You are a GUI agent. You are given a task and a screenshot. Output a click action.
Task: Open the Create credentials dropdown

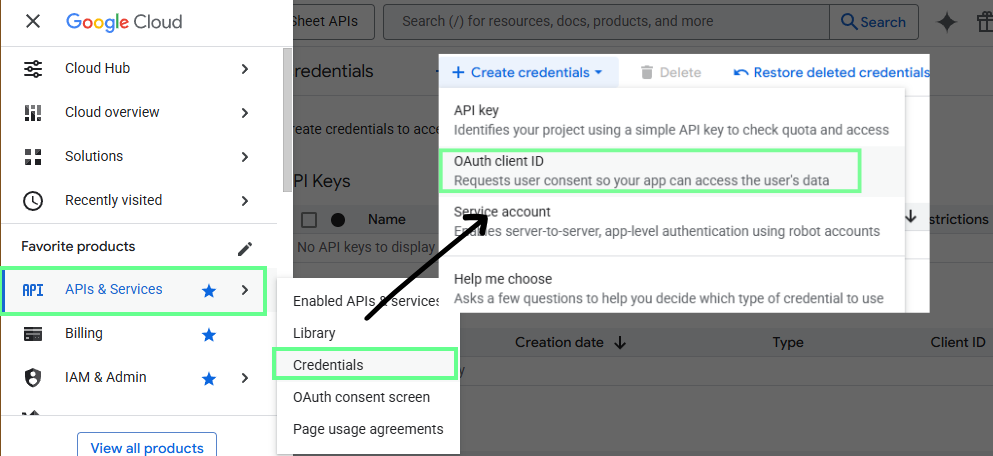[528, 72]
